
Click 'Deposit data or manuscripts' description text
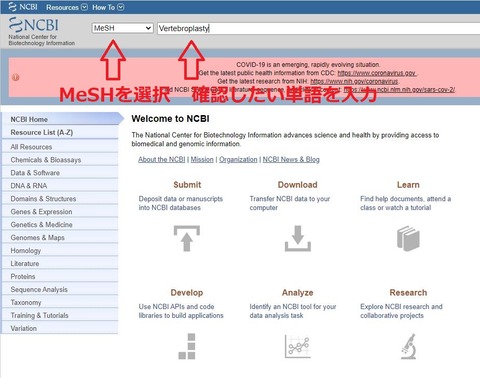(x=181, y=203)
